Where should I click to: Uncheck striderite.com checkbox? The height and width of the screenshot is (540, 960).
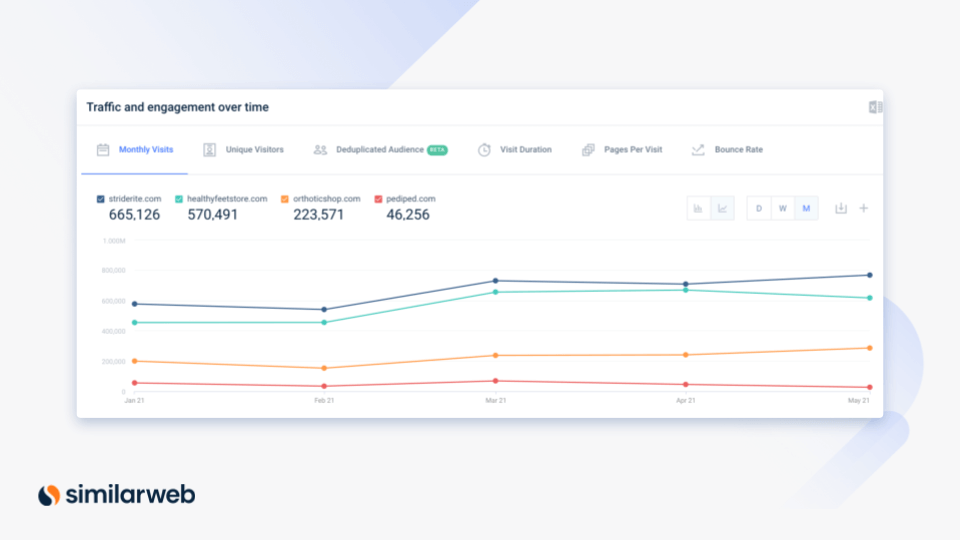pyautogui.click(x=100, y=199)
